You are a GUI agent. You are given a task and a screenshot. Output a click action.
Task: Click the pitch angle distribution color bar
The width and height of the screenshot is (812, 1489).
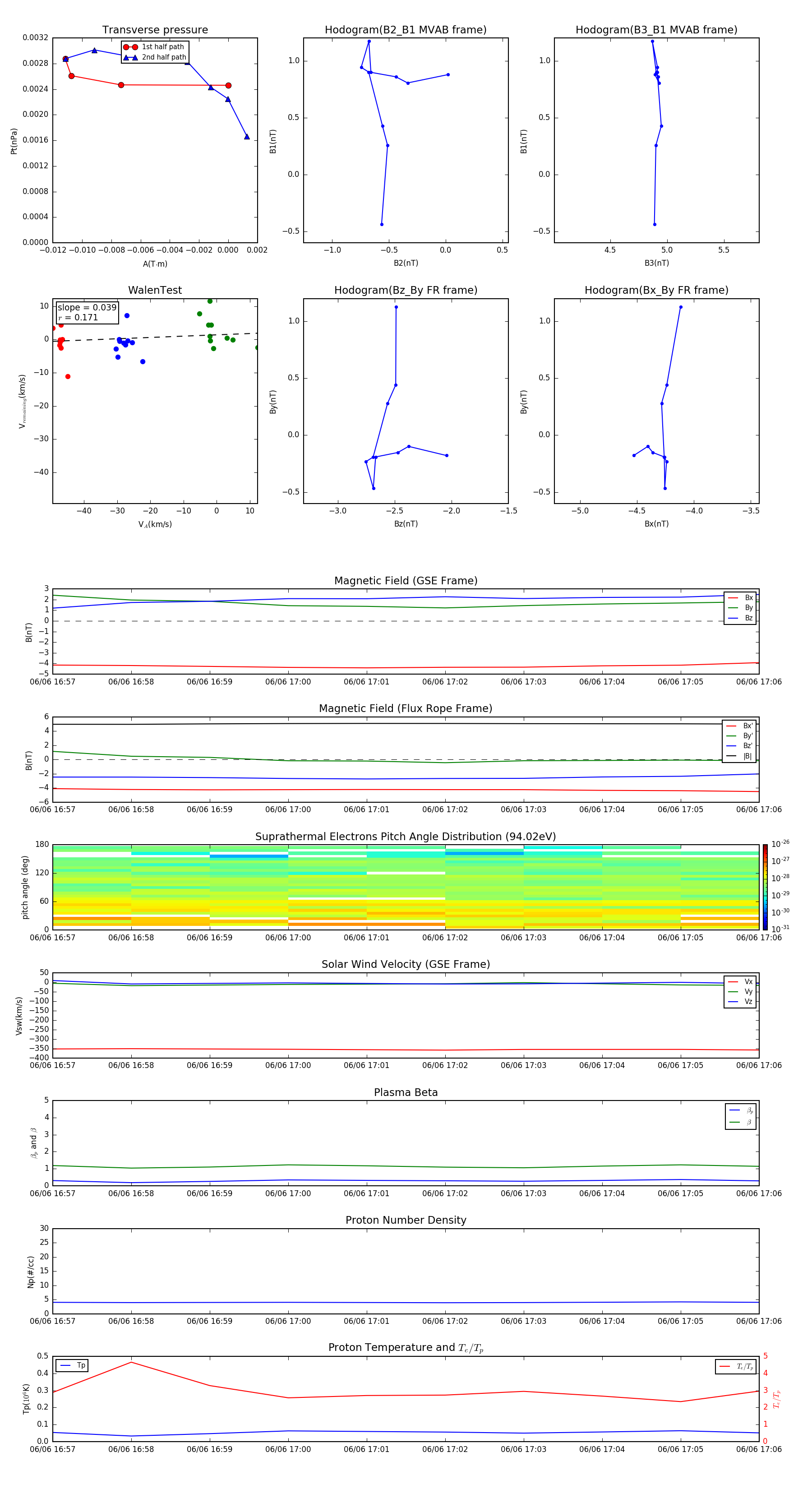tap(765, 887)
